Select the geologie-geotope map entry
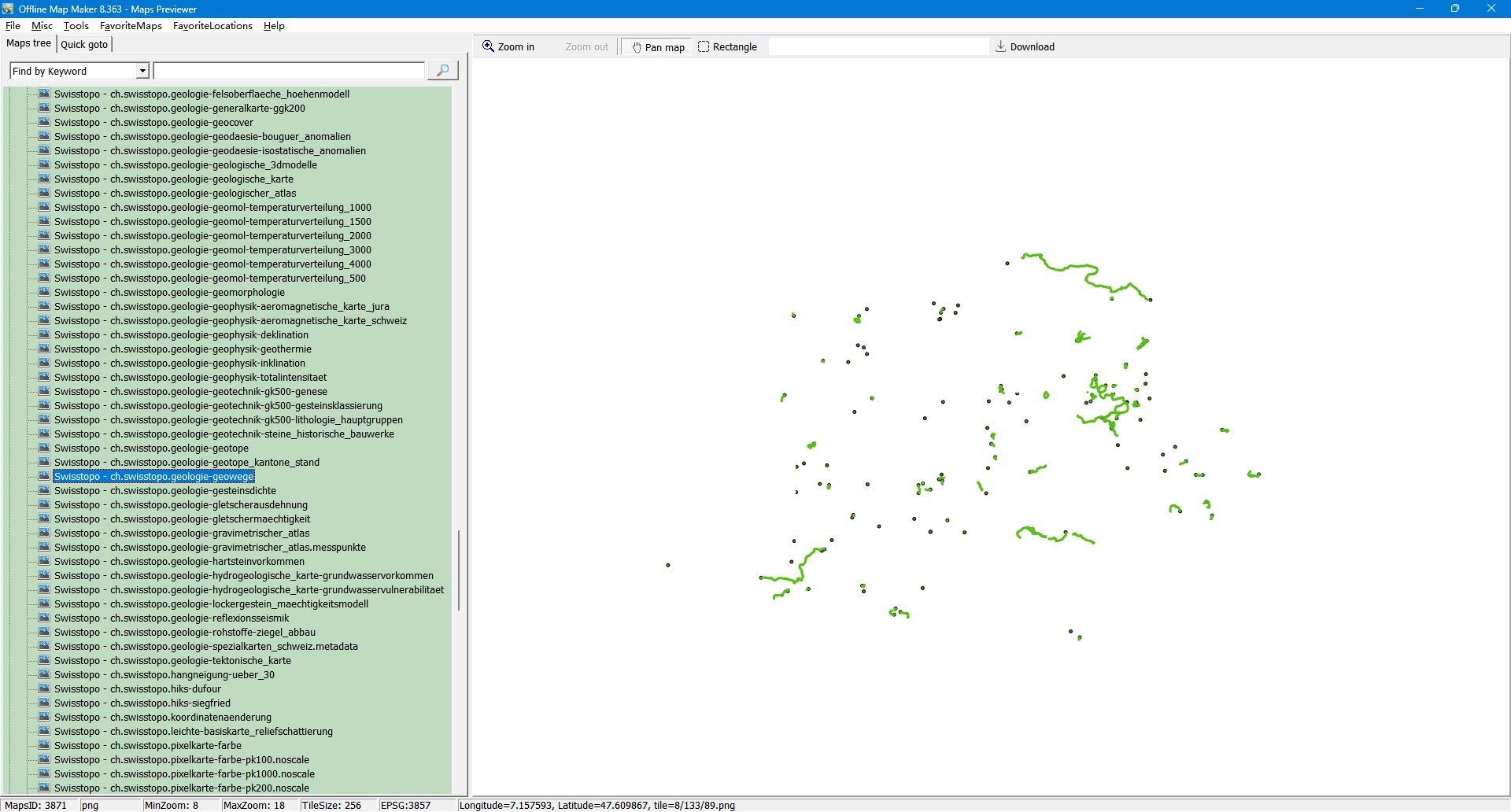The height and width of the screenshot is (812, 1511). point(151,448)
